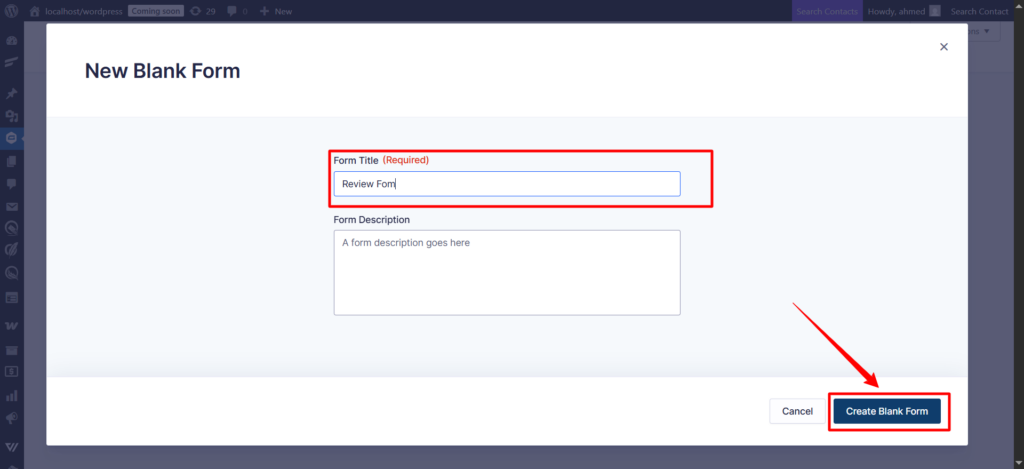Click the Coming soon badge

tap(155, 11)
